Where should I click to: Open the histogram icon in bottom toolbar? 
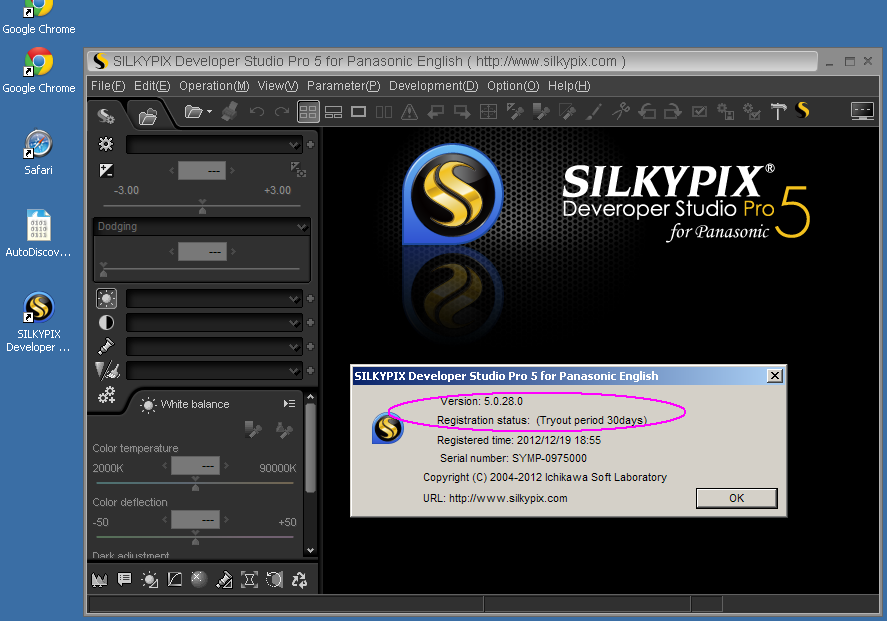pos(100,580)
